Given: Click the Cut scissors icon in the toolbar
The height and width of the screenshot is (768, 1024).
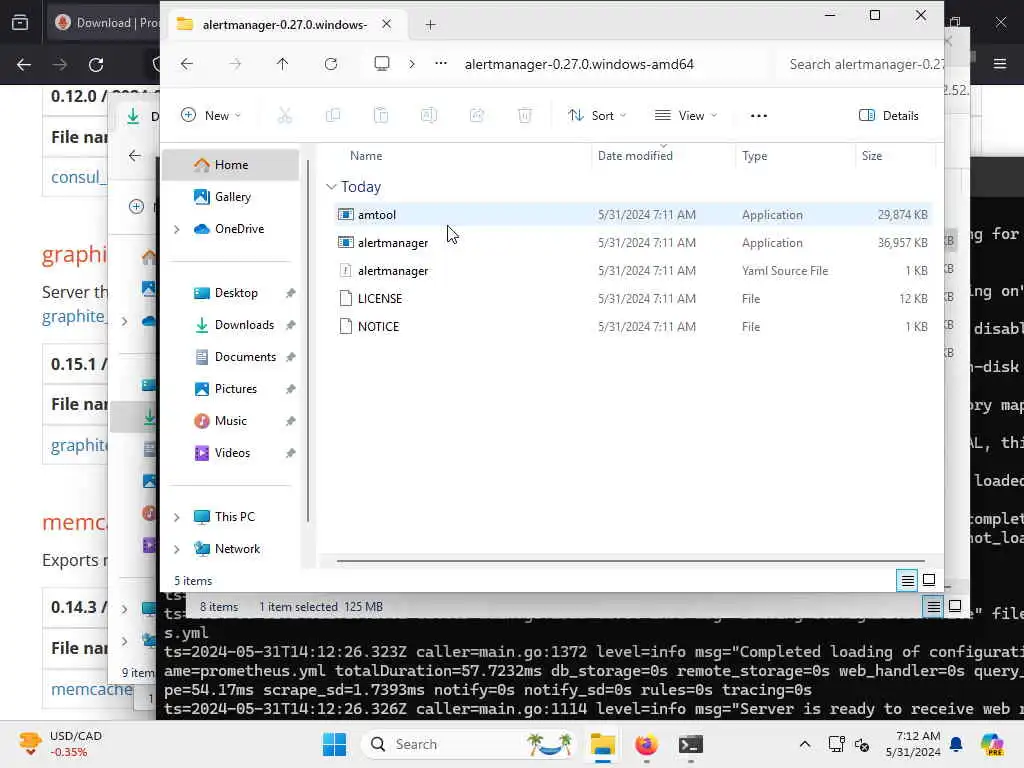Looking at the screenshot, I should click(x=285, y=116).
